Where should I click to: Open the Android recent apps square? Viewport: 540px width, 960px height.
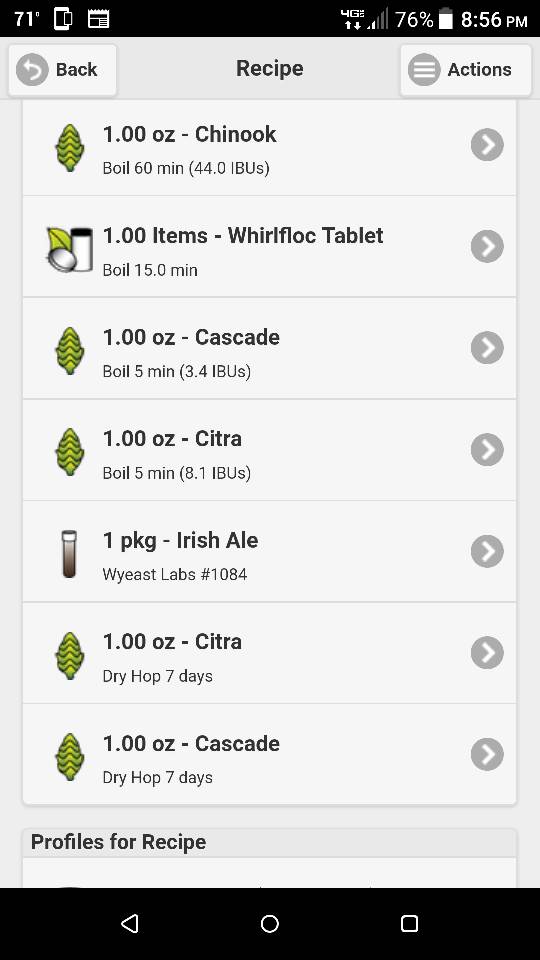click(409, 923)
